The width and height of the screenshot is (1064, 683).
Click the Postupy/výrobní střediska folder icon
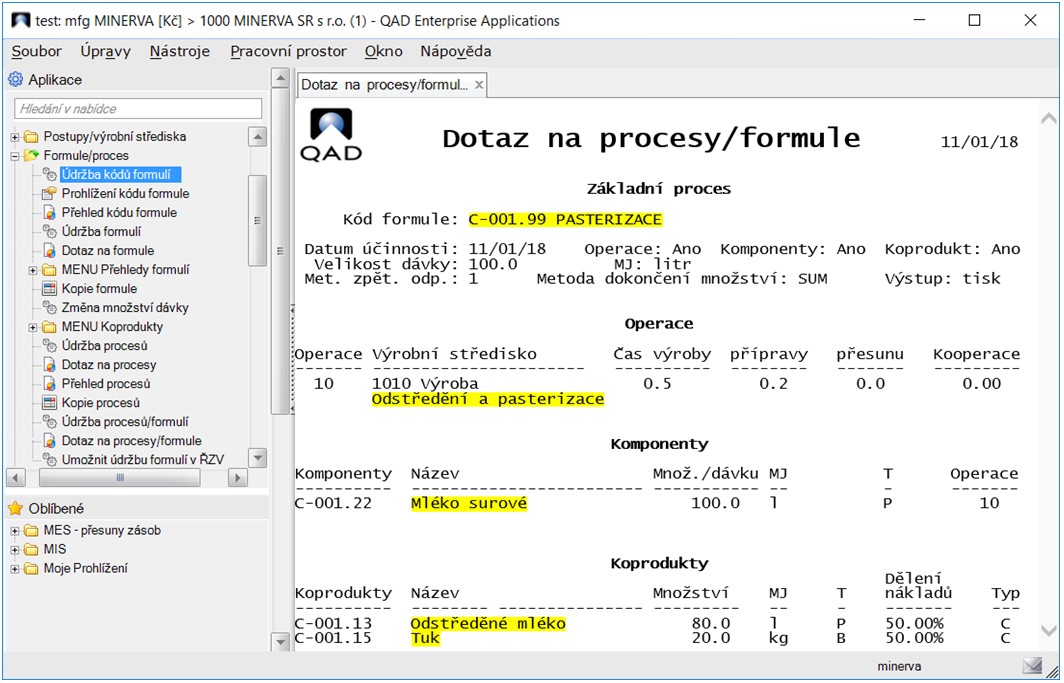(31, 136)
